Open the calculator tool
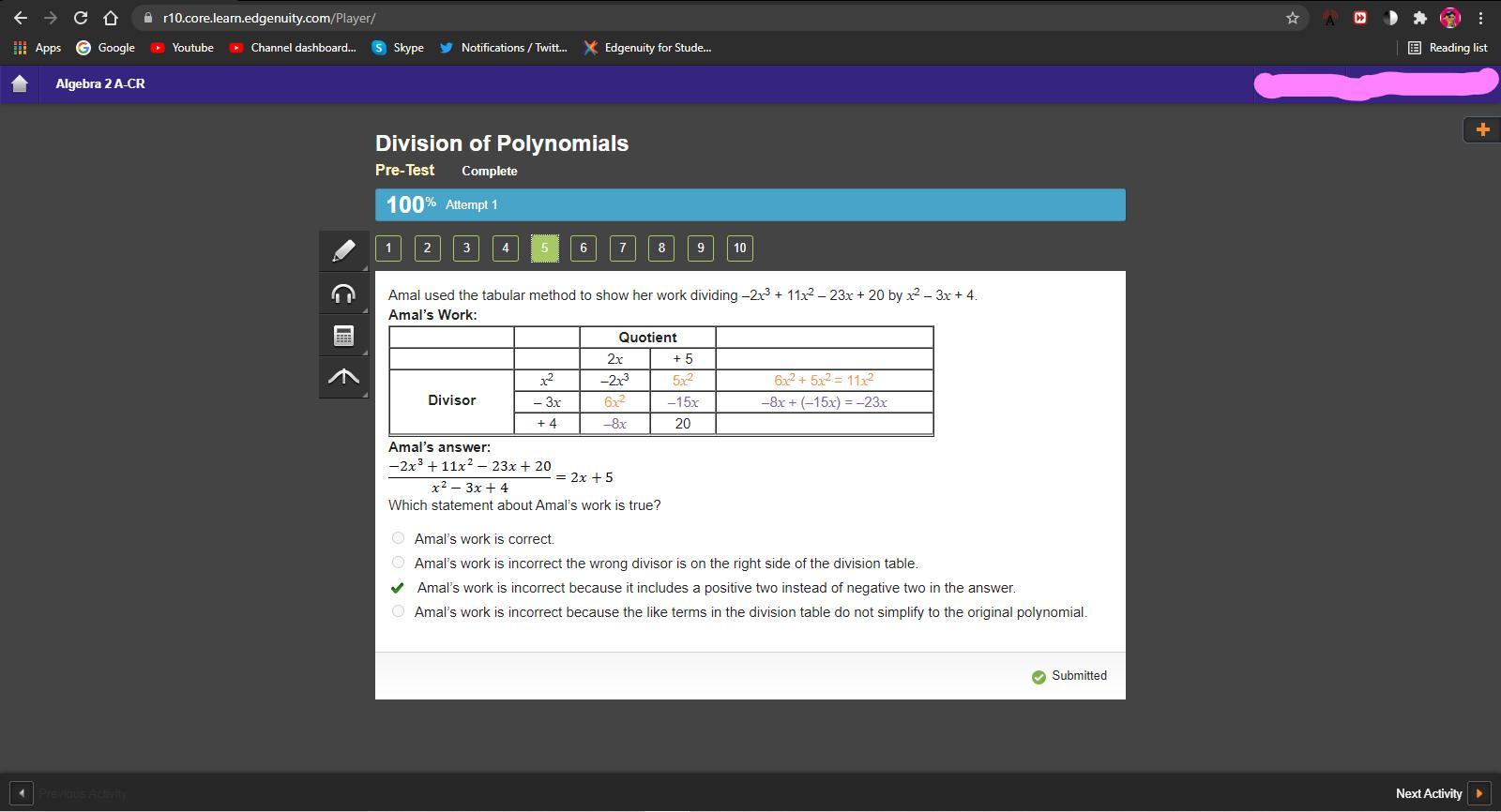This screenshot has height=812, width=1501. coord(343,336)
